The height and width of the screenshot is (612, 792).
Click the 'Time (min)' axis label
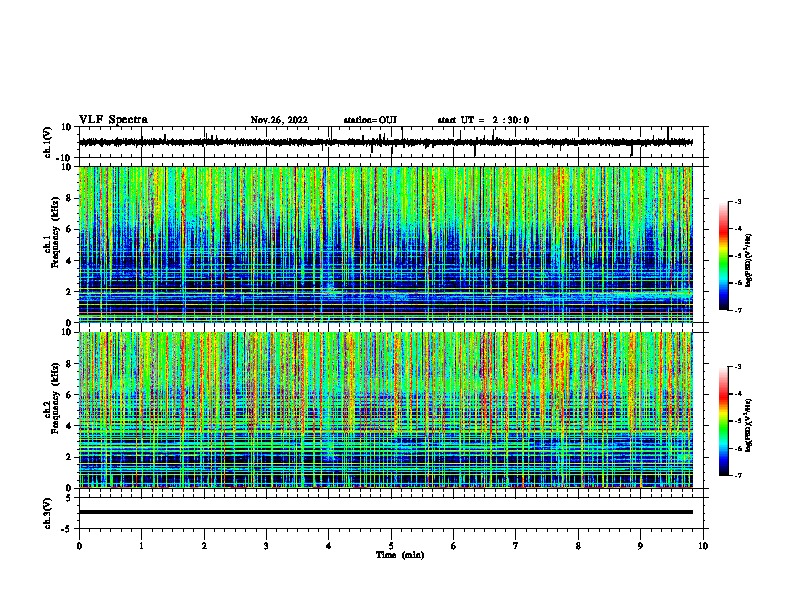coord(400,555)
